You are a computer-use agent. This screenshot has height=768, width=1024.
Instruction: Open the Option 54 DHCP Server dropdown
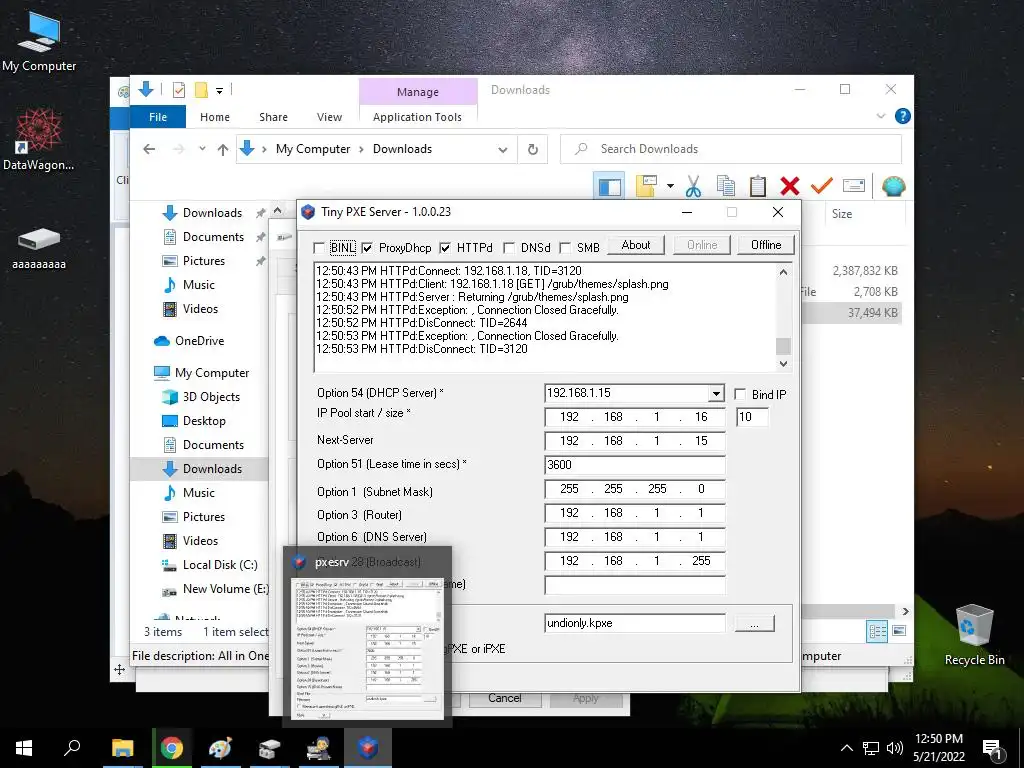click(716, 393)
